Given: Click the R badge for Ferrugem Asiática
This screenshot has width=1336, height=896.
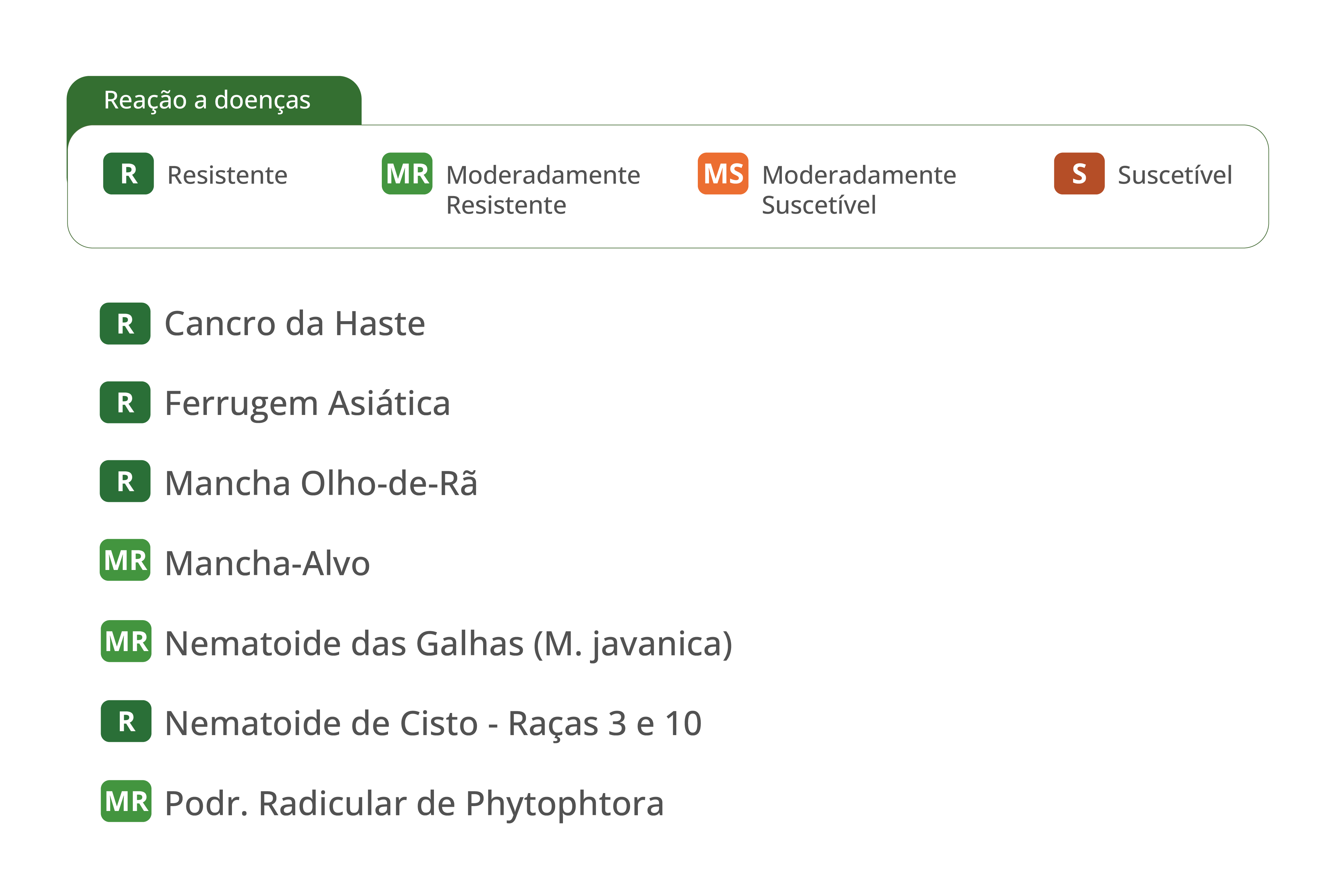Looking at the screenshot, I should 125,402.
